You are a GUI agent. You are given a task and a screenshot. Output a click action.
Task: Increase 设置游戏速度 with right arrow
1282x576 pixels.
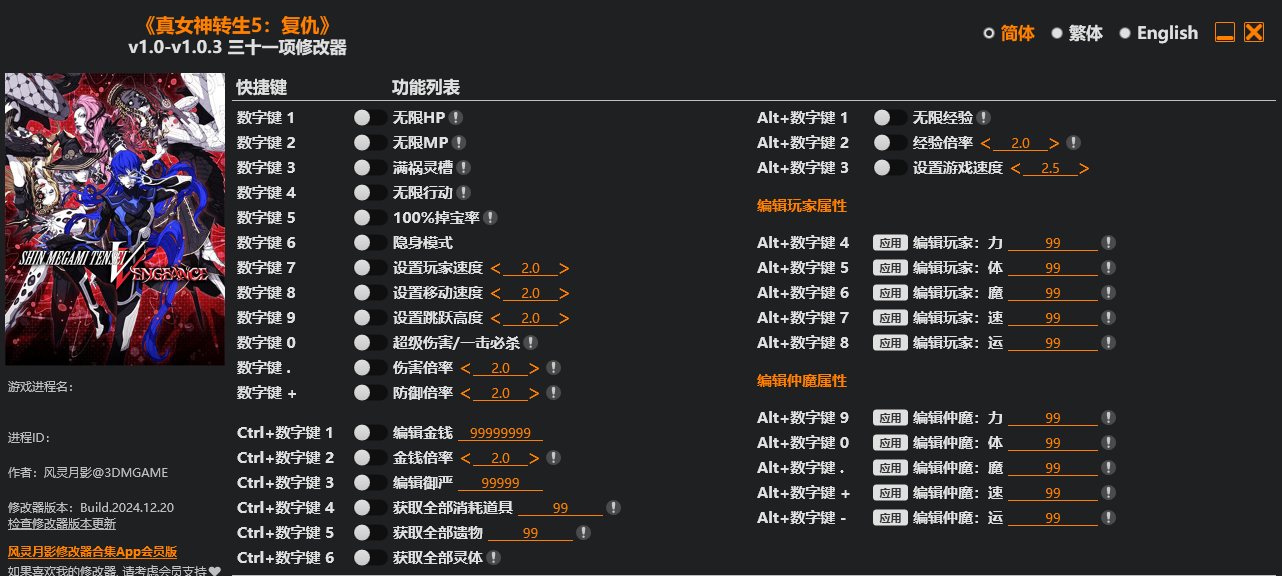point(1084,168)
